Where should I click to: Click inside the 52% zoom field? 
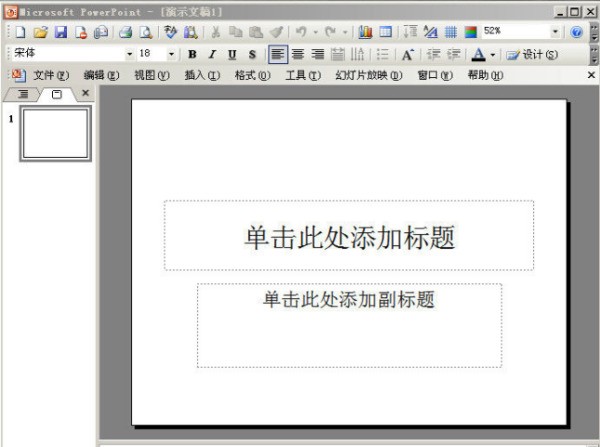point(515,31)
